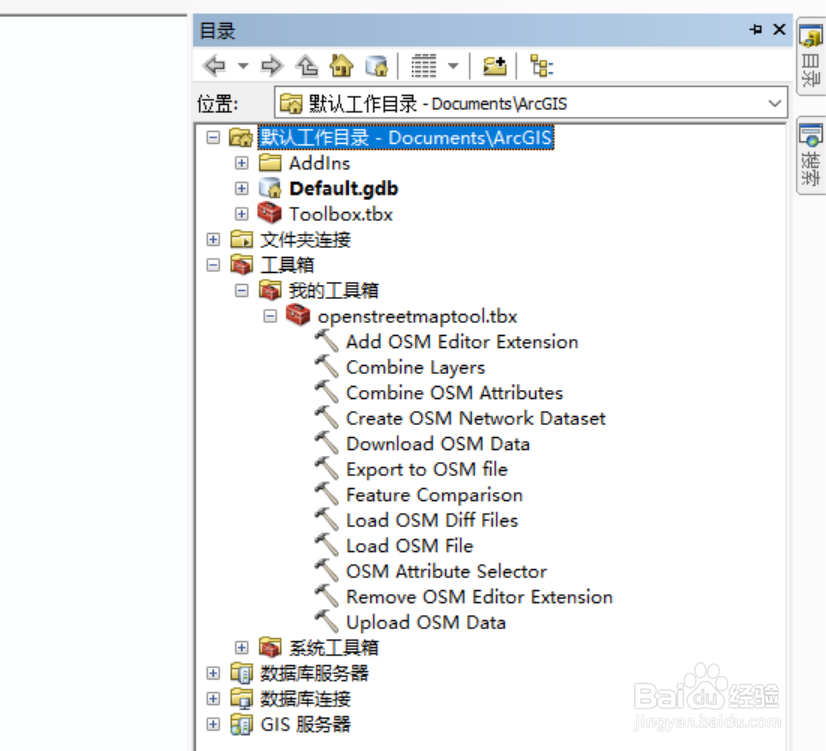Select the 文件夹连接 item

[306, 240]
